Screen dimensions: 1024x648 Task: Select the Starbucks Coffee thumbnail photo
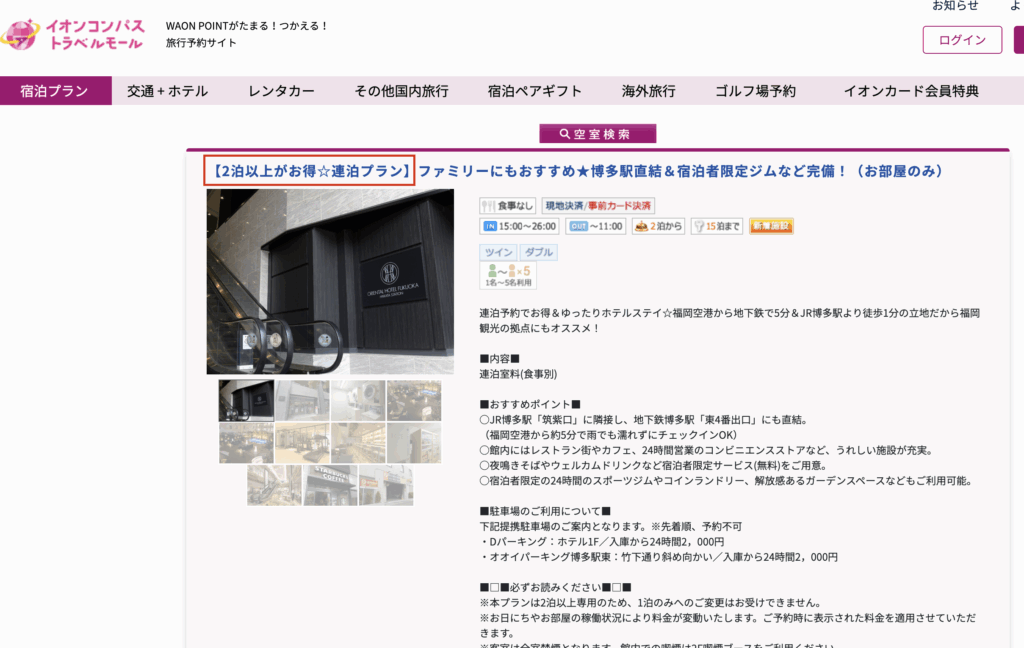click(330, 485)
